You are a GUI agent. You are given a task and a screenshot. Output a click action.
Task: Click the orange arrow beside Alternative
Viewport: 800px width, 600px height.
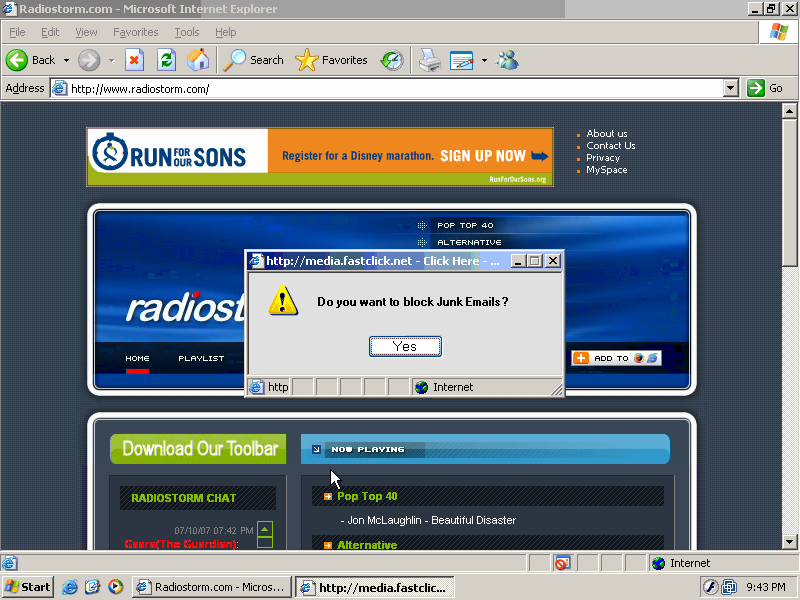tap(328, 545)
